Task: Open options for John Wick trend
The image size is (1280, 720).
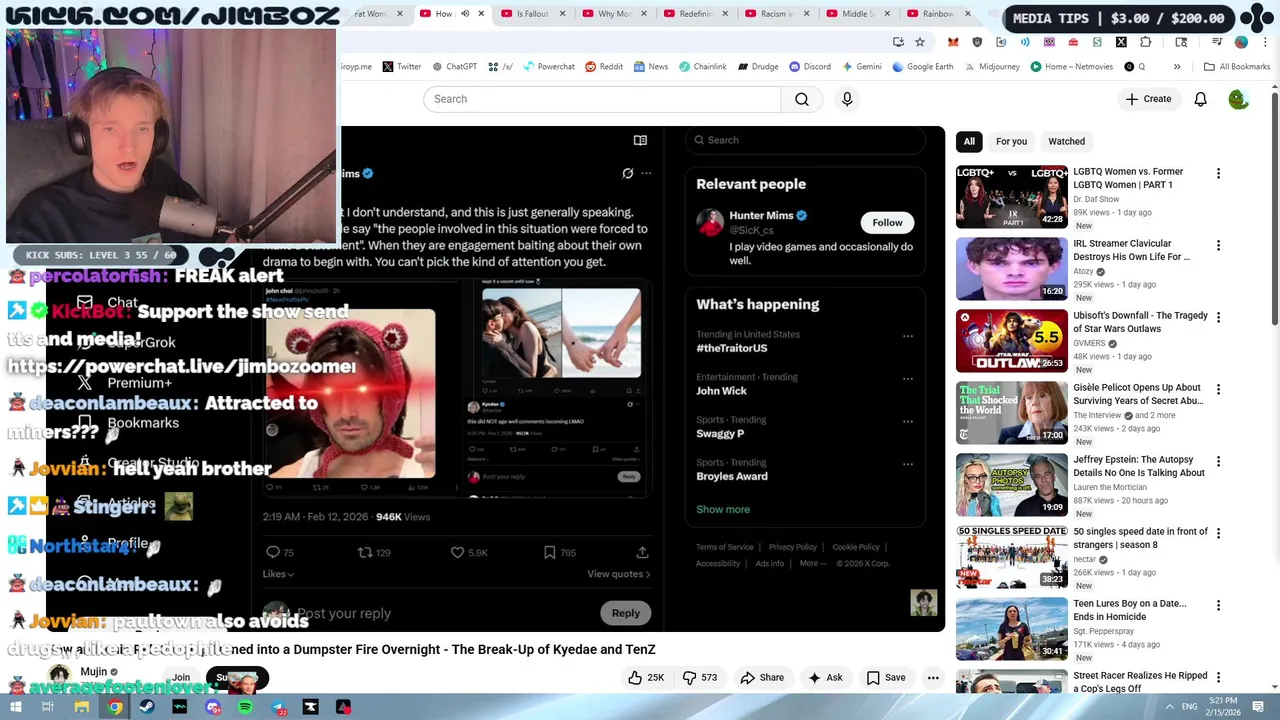Action: point(908,379)
